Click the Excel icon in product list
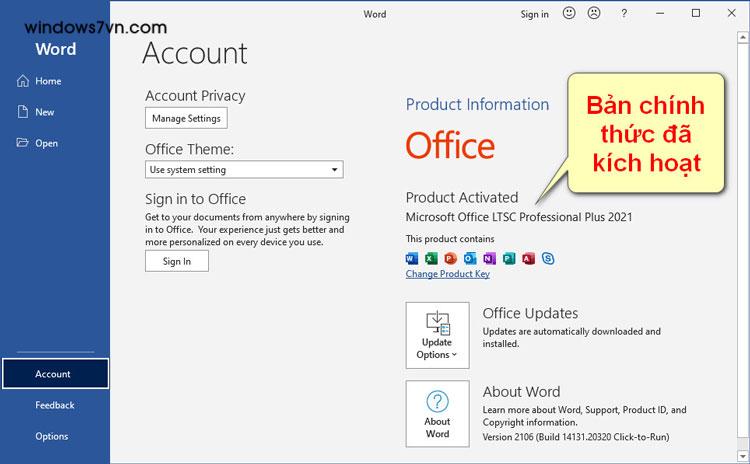Screen dimensions: 750x464 [x=431, y=258]
